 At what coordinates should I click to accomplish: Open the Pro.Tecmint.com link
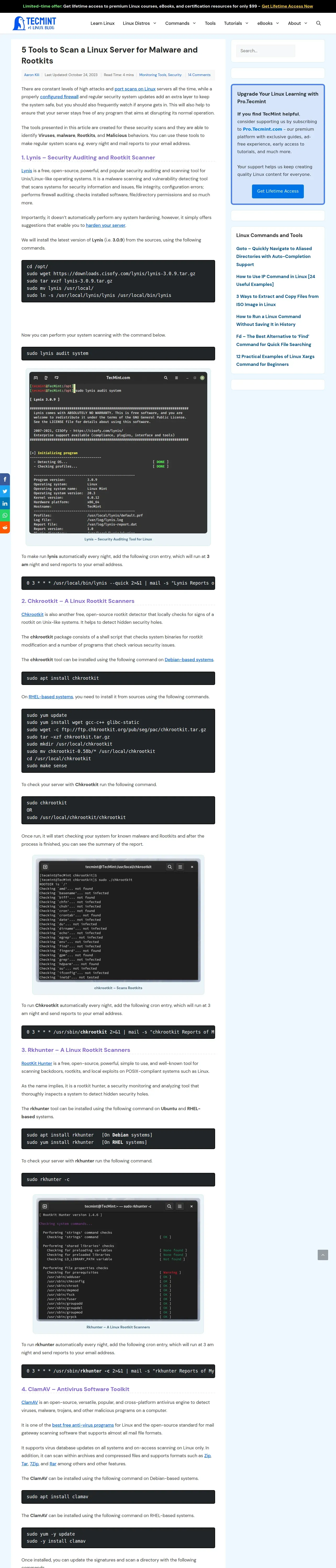pyautogui.click(x=262, y=129)
